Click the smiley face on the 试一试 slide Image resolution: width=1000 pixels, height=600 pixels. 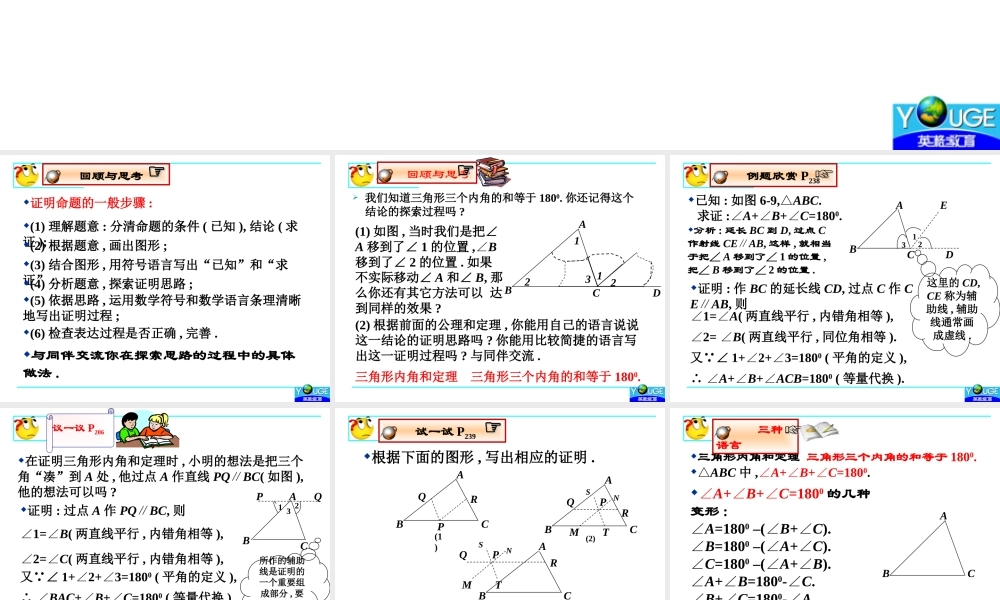(362, 428)
